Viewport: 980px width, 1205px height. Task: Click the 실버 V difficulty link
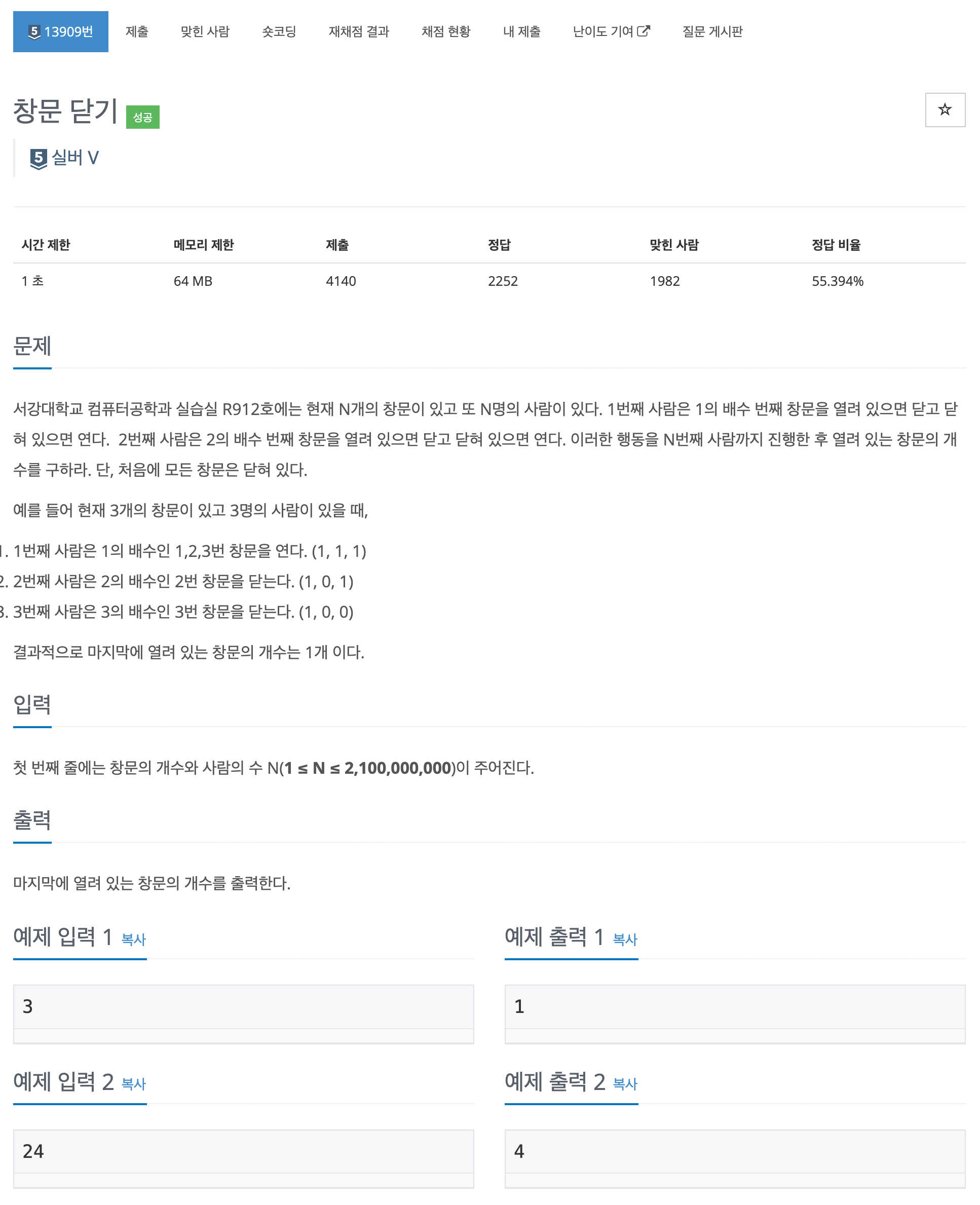coord(75,158)
